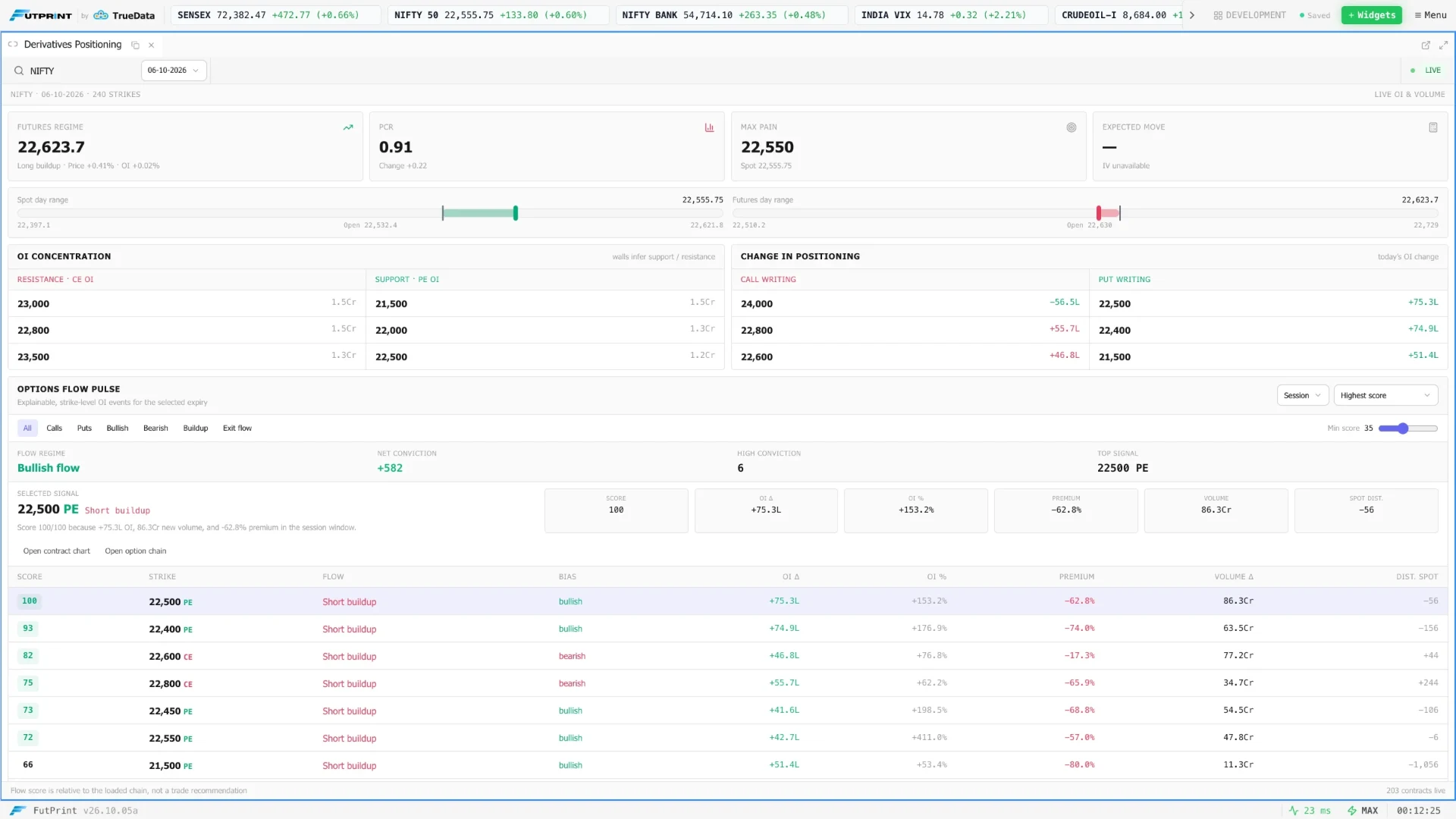1456x819 pixels.
Task: Open option chain for selected signal
Action: (136, 551)
